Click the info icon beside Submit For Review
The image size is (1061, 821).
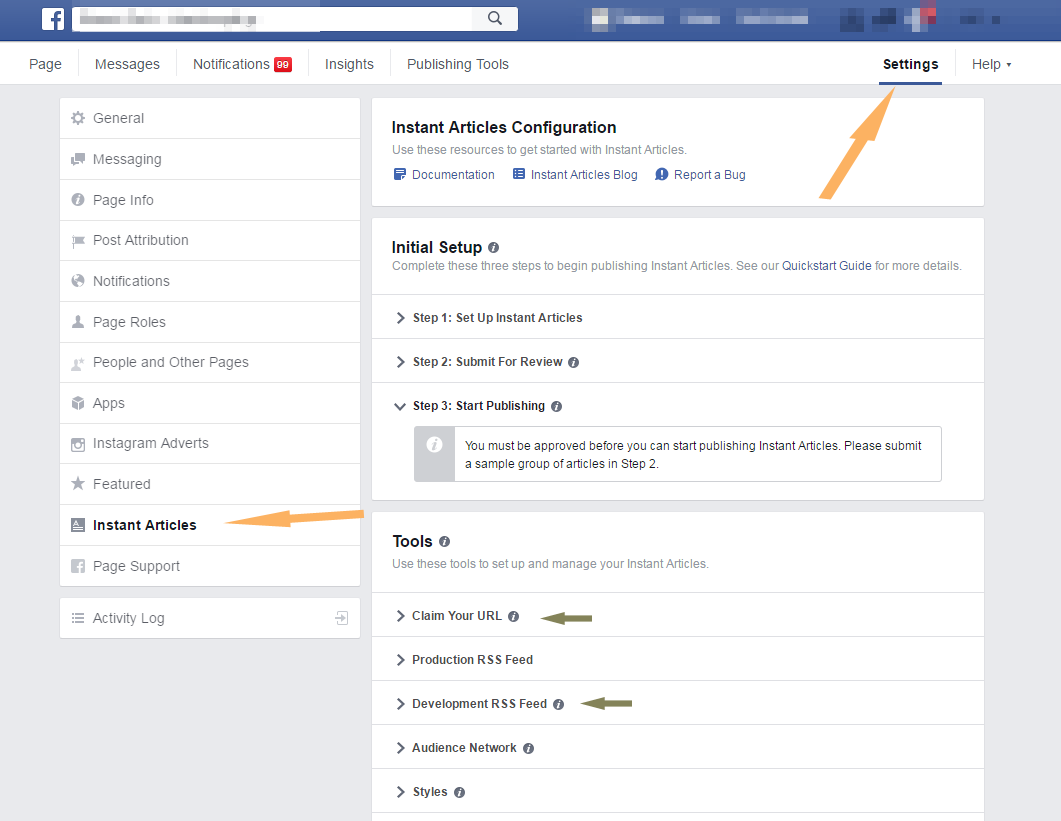pos(573,363)
